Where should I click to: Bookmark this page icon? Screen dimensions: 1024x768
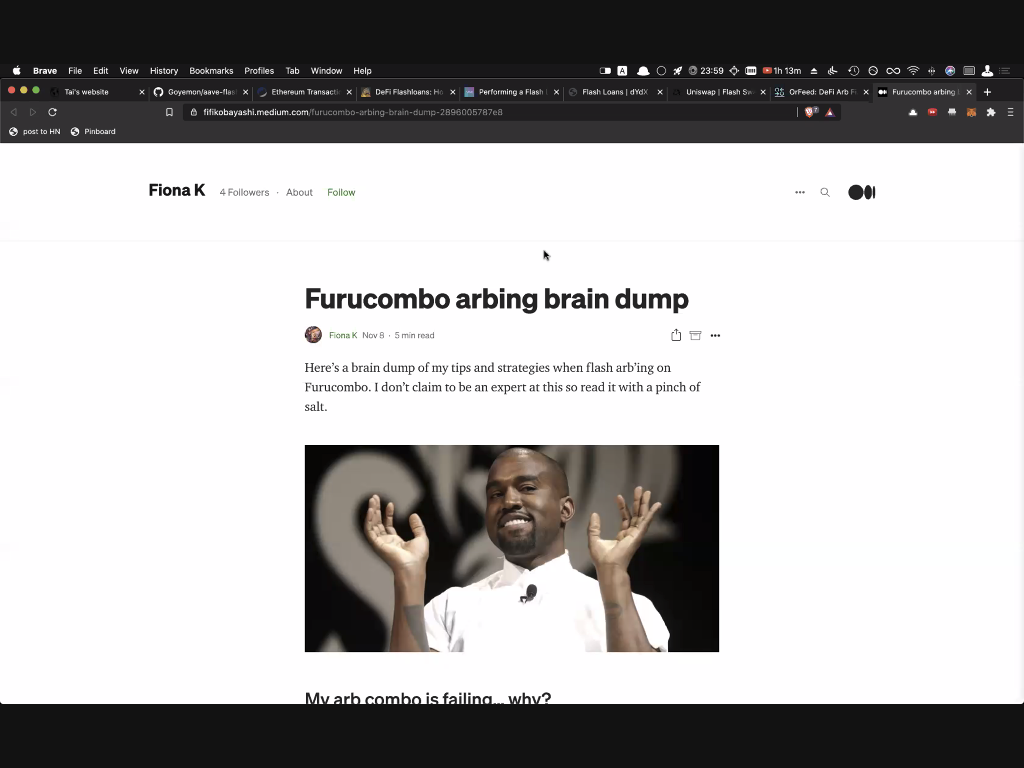tap(169, 112)
